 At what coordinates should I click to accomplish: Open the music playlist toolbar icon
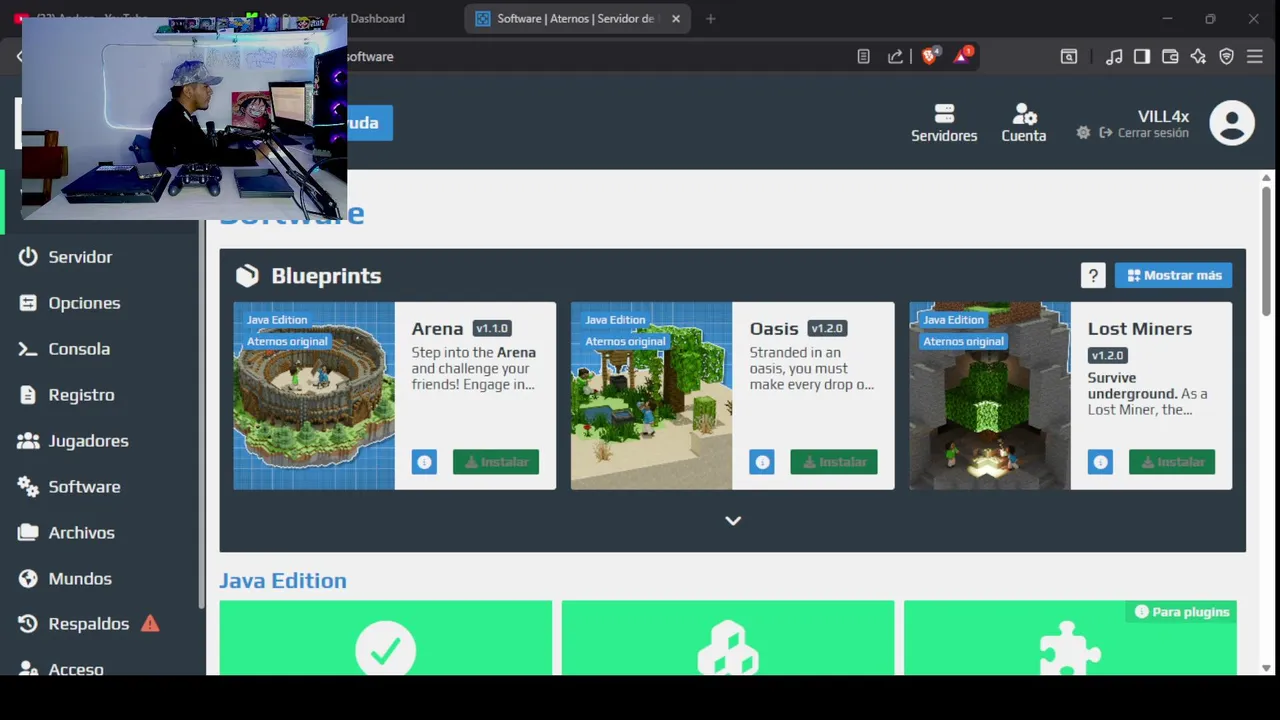[1114, 57]
